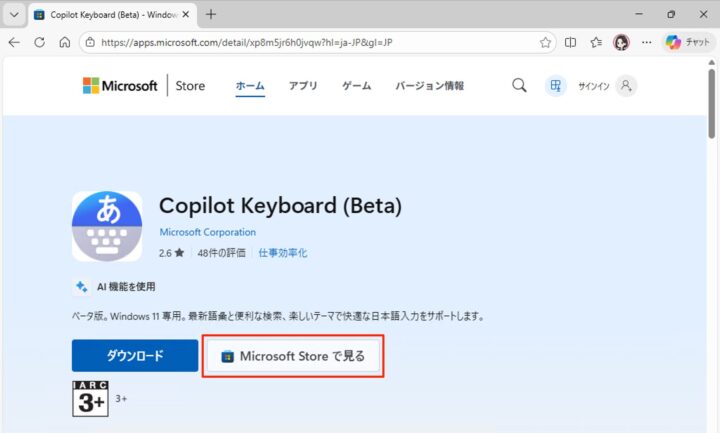Open the split screen view icon

(571, 43)
